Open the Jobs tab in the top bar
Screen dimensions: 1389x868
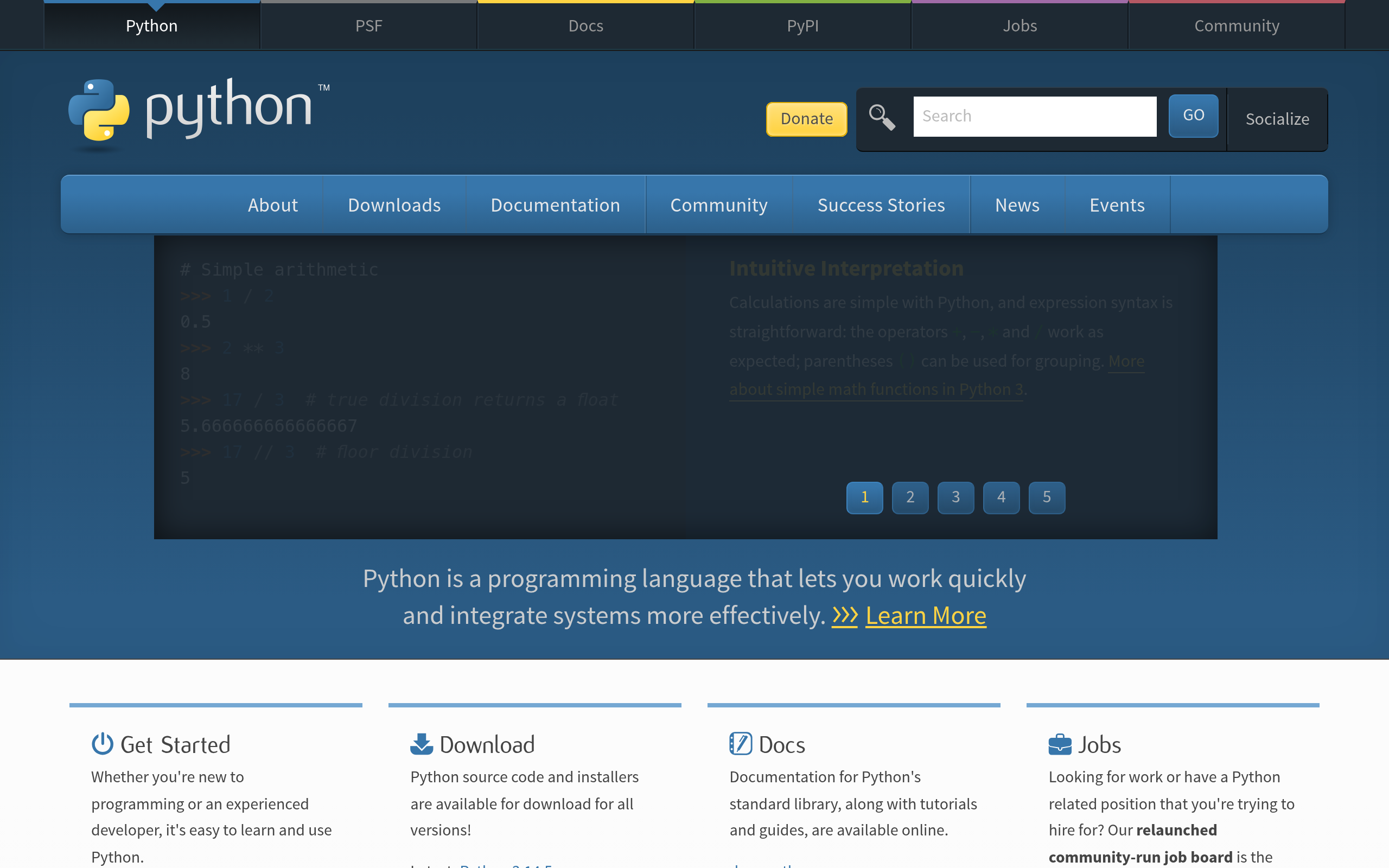point(1020,26)
